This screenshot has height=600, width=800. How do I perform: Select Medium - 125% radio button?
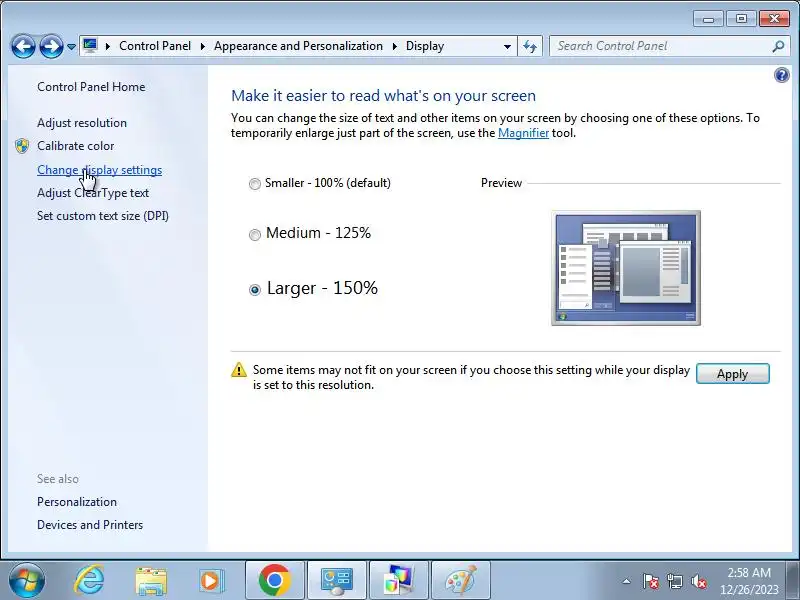click(x=255, y=235)
